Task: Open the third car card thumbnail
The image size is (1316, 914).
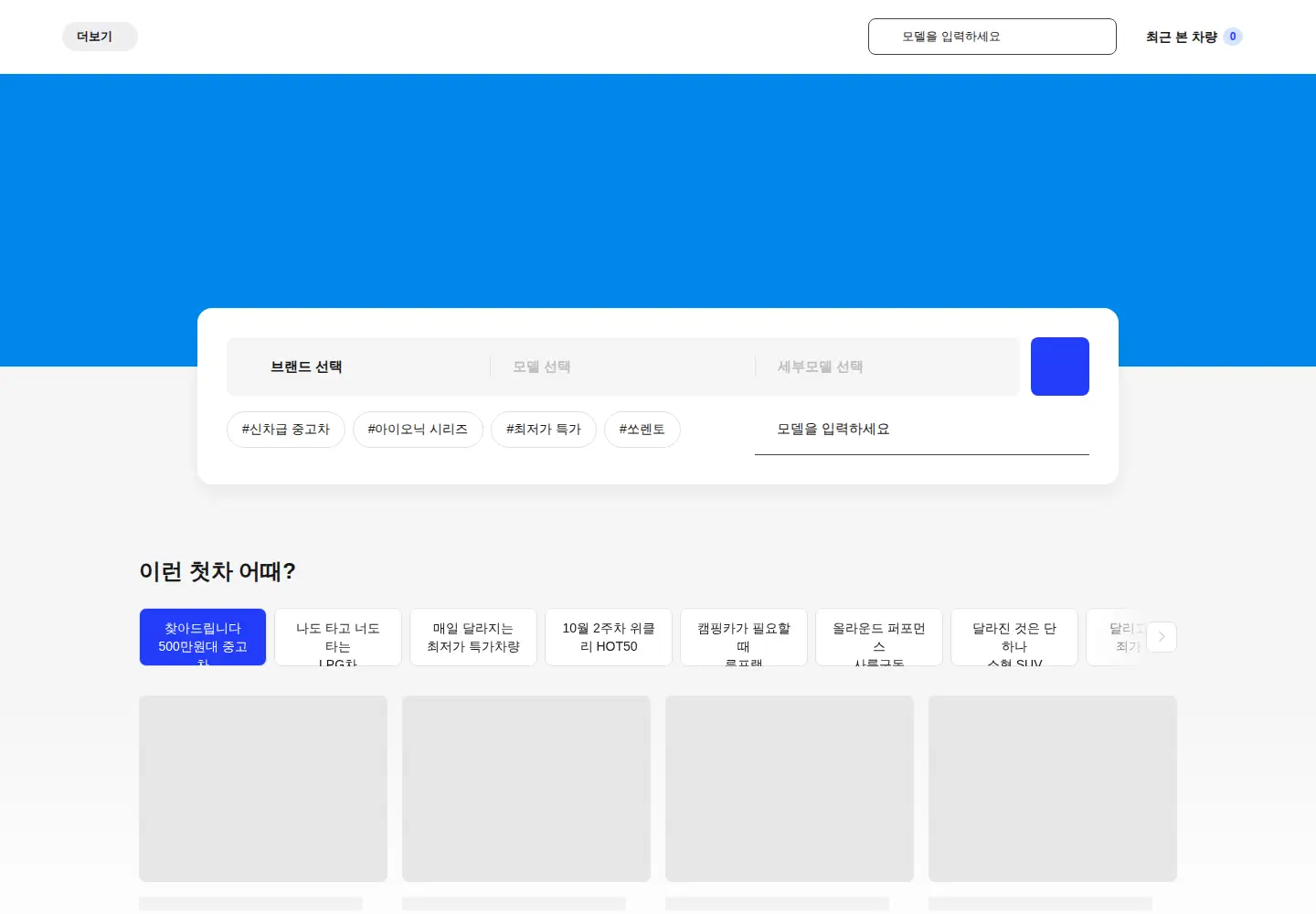Action: [790, 789]
